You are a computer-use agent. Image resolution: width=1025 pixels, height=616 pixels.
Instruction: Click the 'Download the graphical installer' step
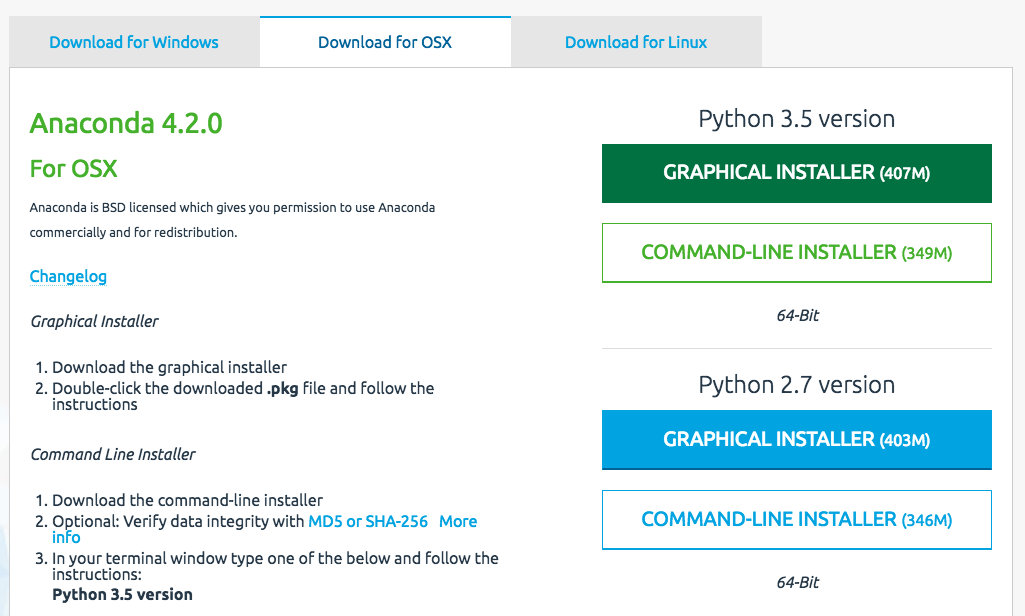tap(169, 368)
